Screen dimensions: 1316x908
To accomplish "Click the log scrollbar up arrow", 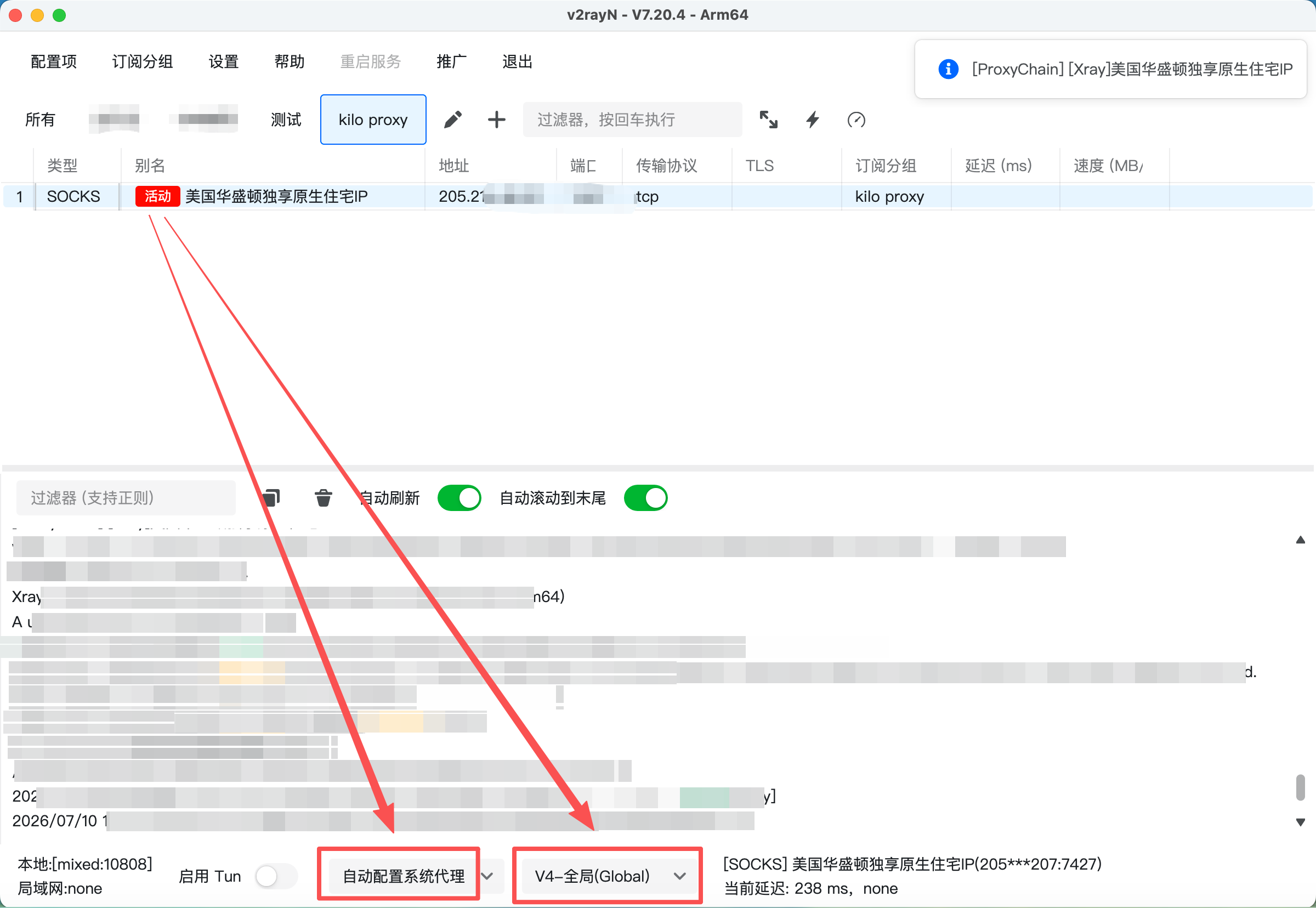I will pyautogui.click(x=1300, y=540).
